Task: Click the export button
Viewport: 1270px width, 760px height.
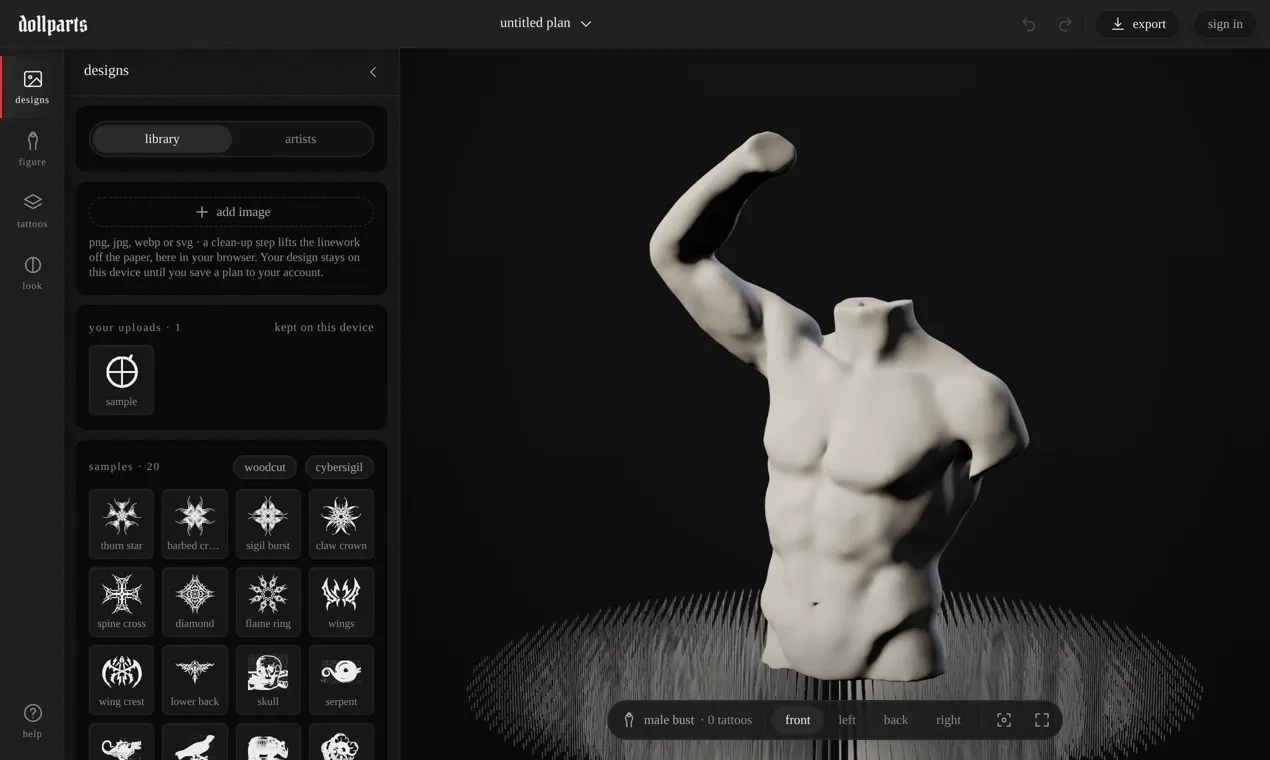Action: [x=1138, y=24]
